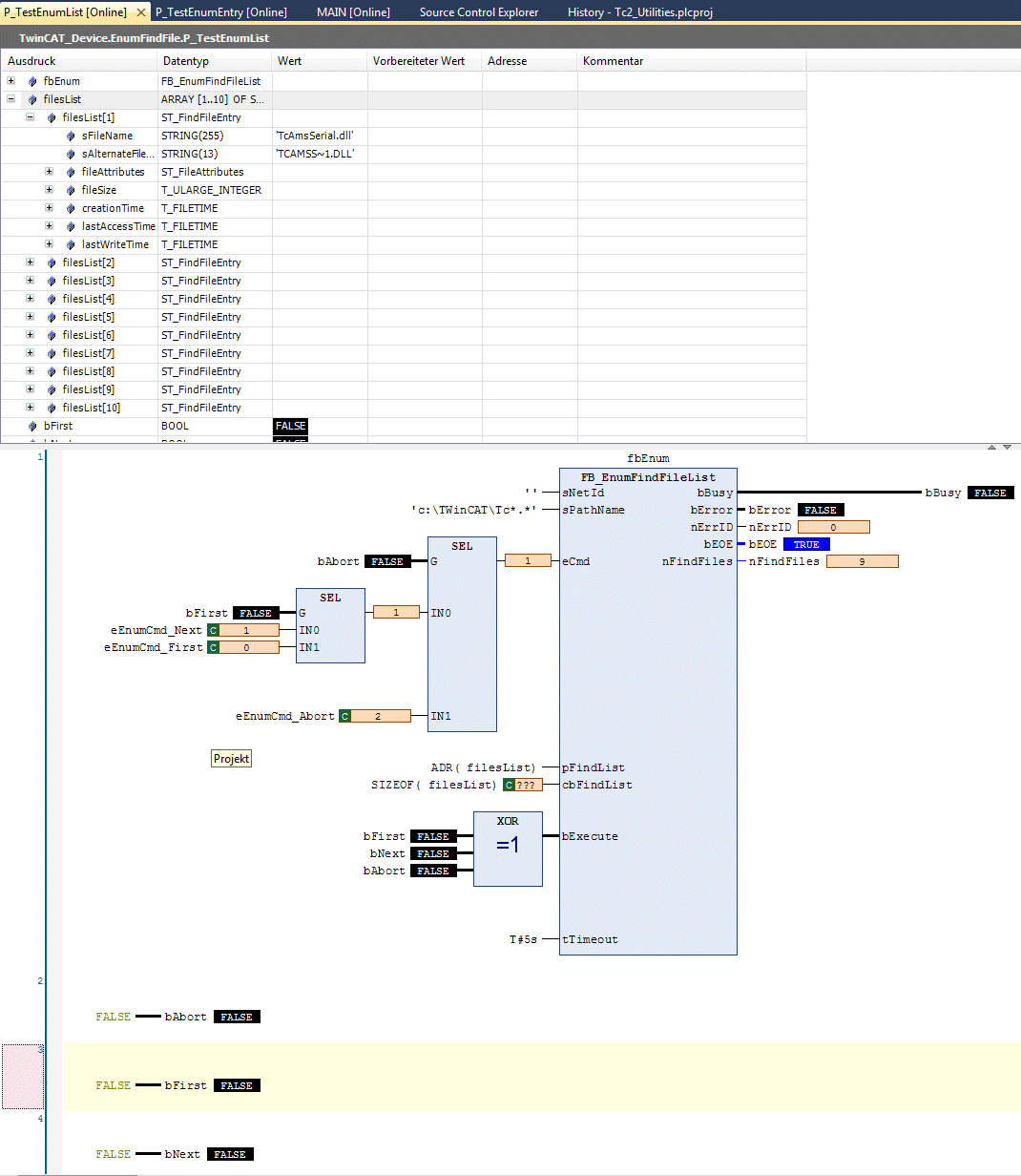Viewport: 1021px width, 1176px height.
Task: Collapse the filesList array node
Action: click(11, 99)
